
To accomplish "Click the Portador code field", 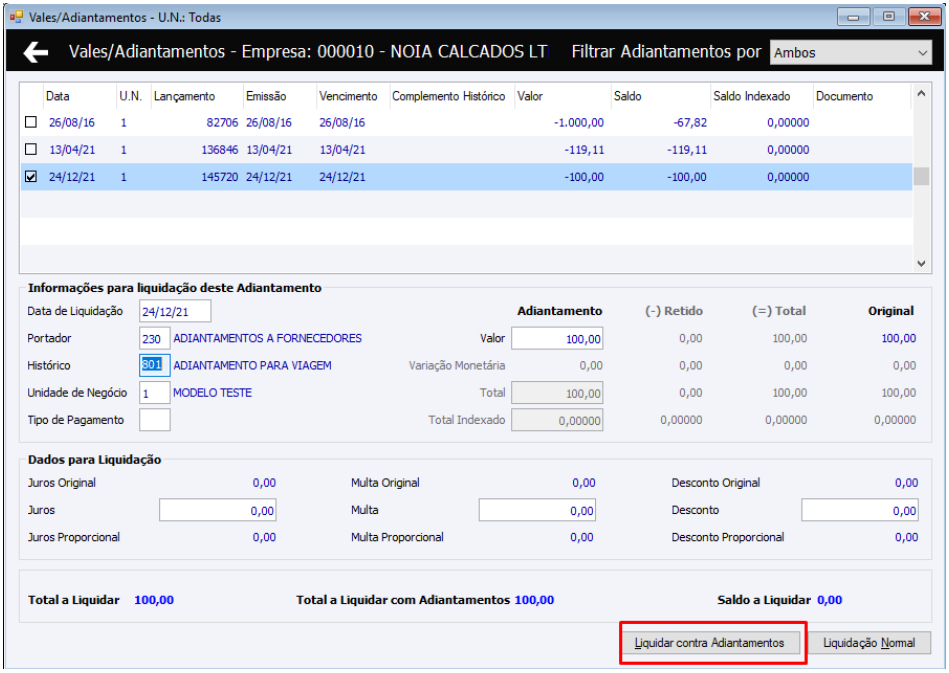I will click(x=154, y=339).
